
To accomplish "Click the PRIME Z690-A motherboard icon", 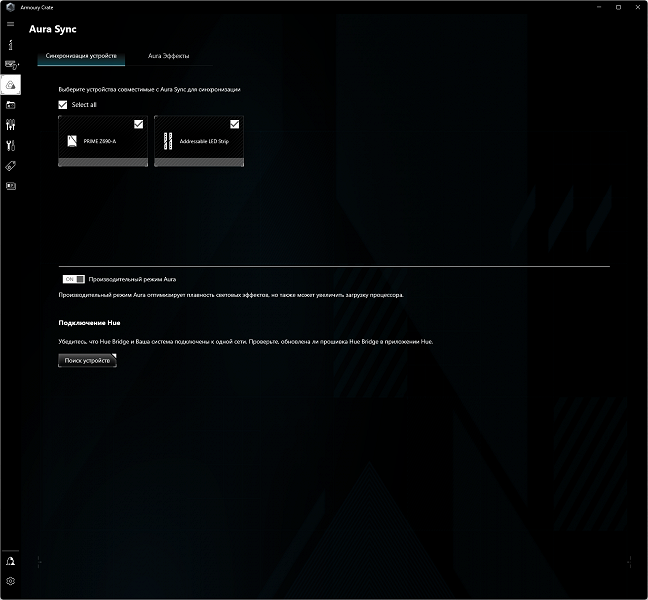I will click(x=72, y=141).
